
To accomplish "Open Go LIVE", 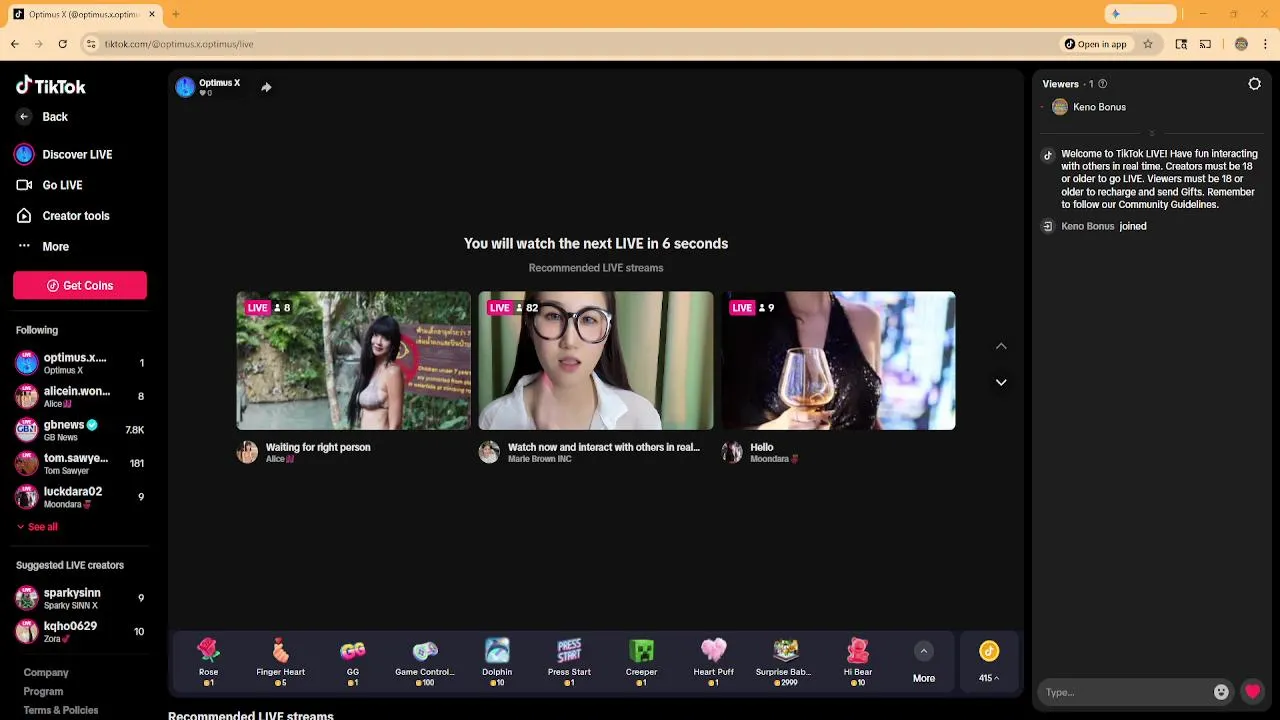I will coord(49,185).
